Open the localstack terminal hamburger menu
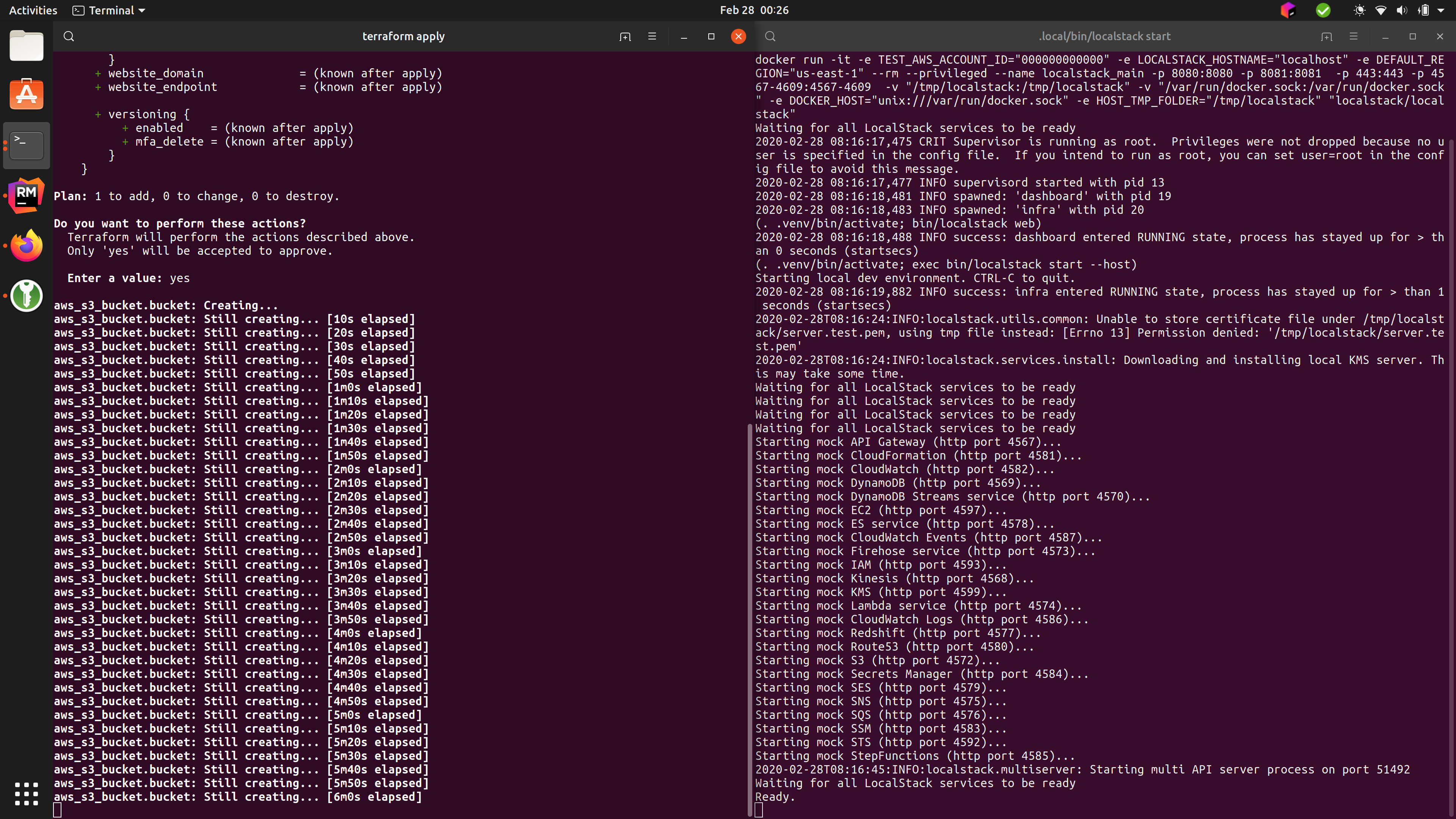This screenshot has width=1456, height=819. click(x=1353, y=36)
